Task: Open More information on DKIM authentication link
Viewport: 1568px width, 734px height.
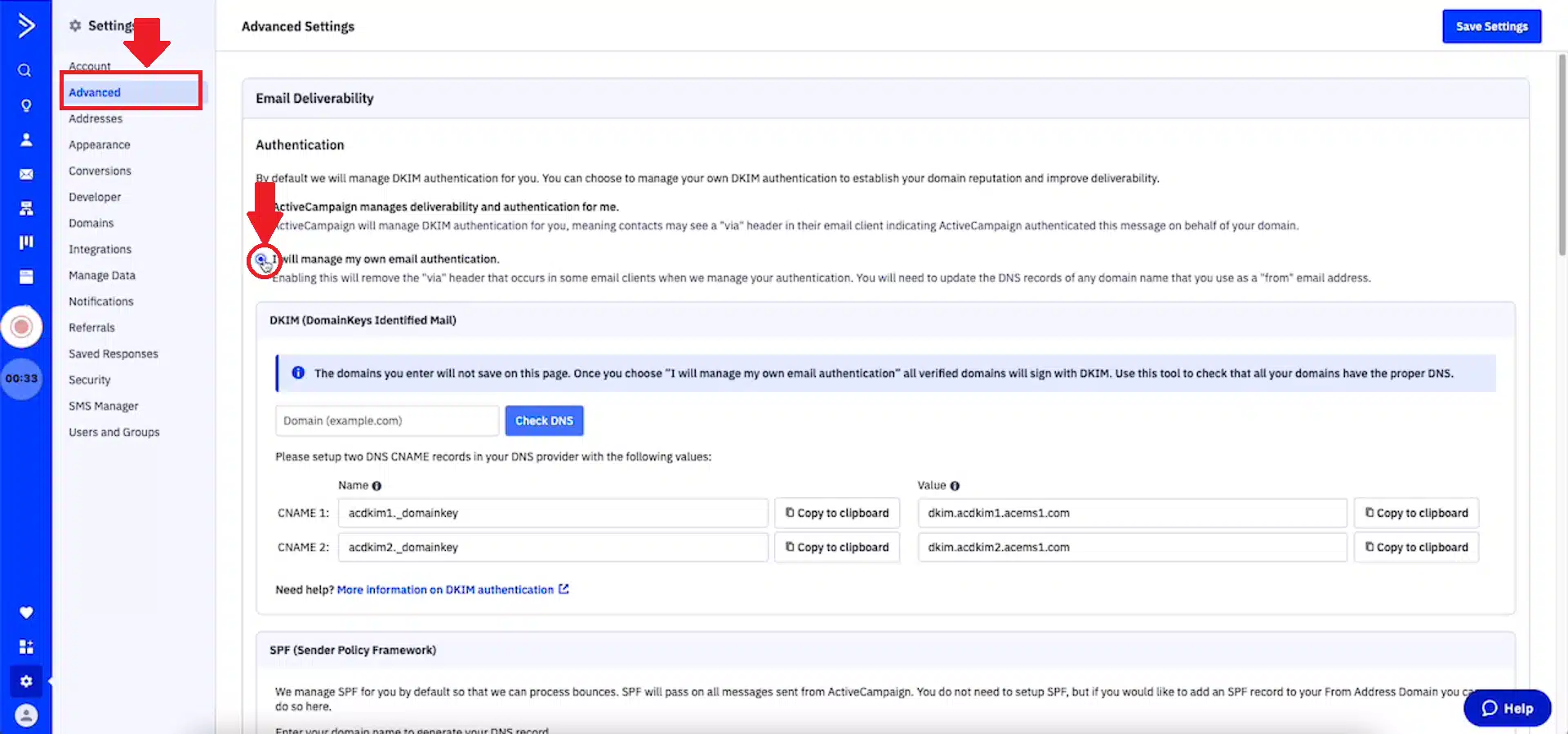Action: 445,589
